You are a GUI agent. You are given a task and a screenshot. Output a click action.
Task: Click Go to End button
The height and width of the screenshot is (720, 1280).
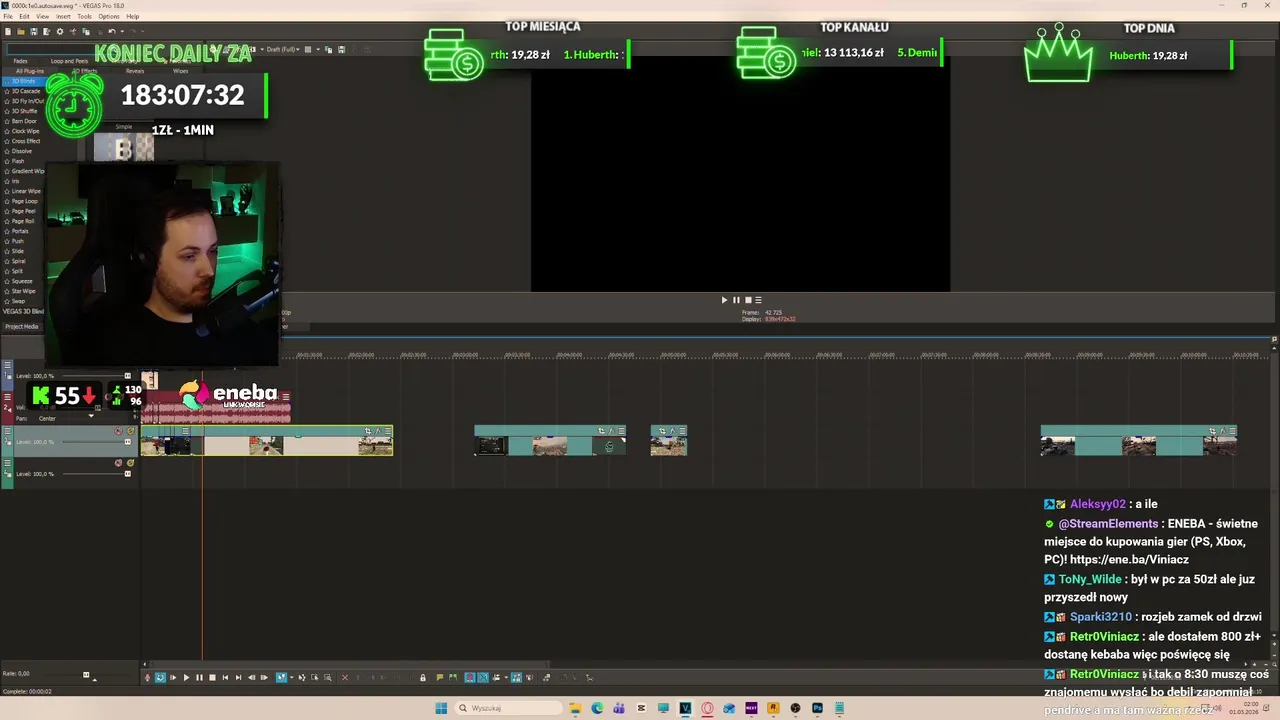(x=238, y=677)
